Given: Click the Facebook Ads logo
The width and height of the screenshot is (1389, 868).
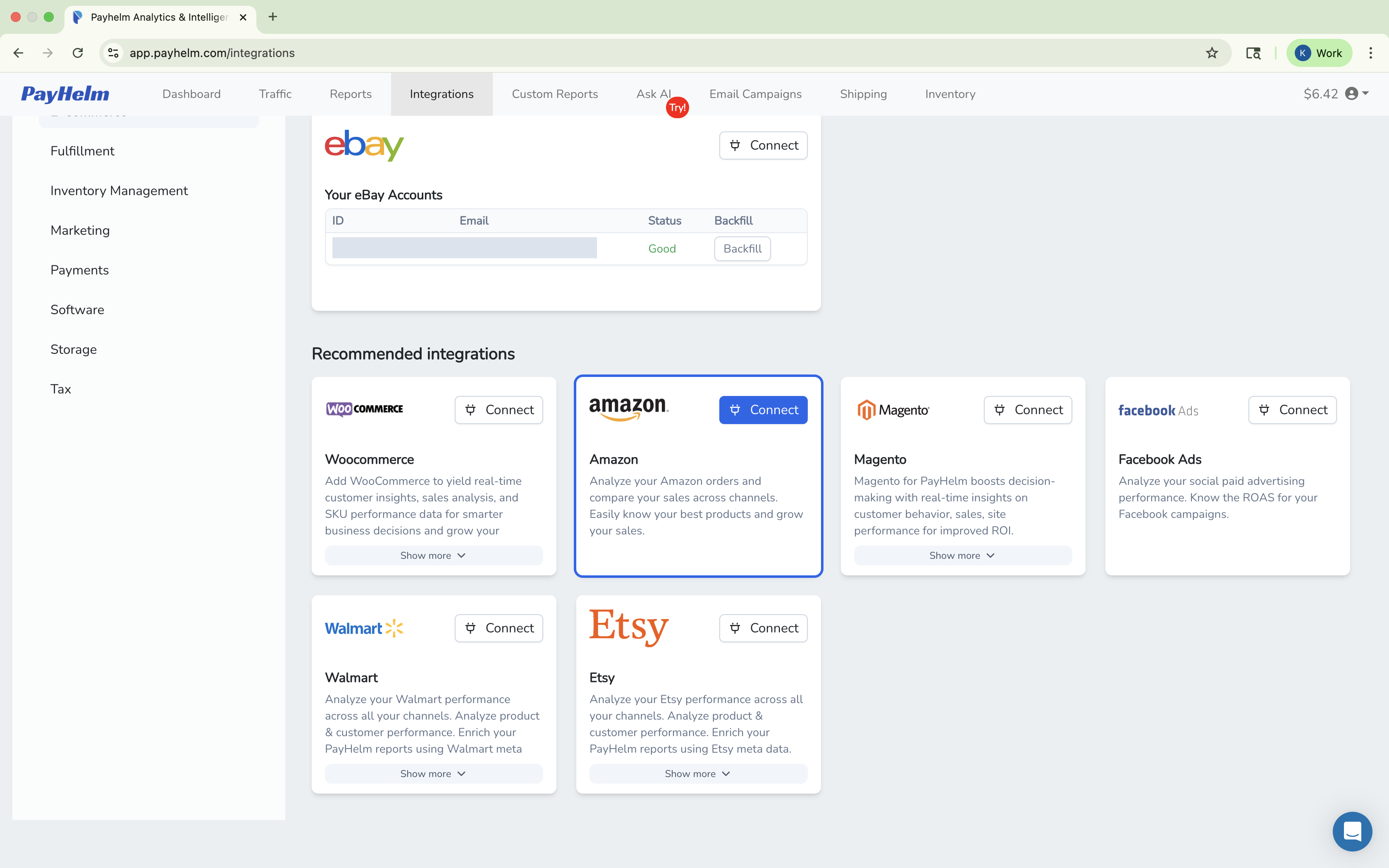Looking at the screenshot, I should tap(1157, 410).
